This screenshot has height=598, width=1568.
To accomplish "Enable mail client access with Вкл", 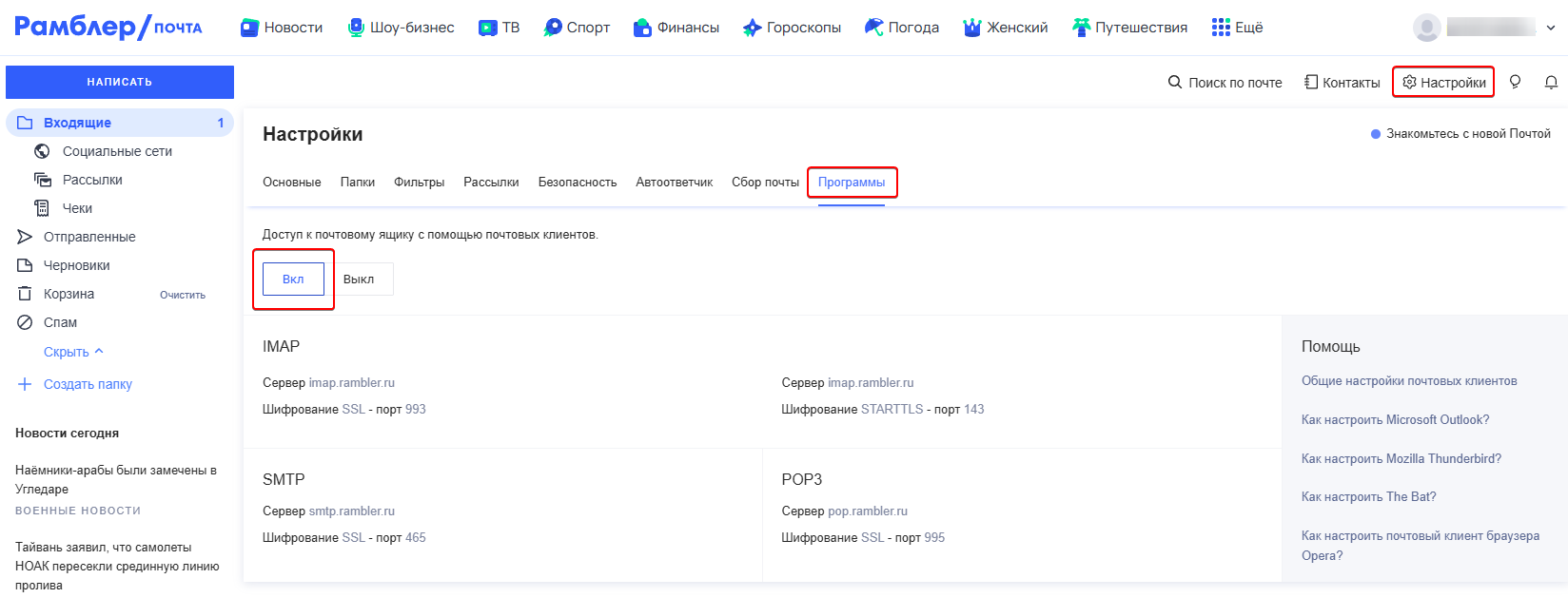I will pyautogui.click(x=293, y=280).
